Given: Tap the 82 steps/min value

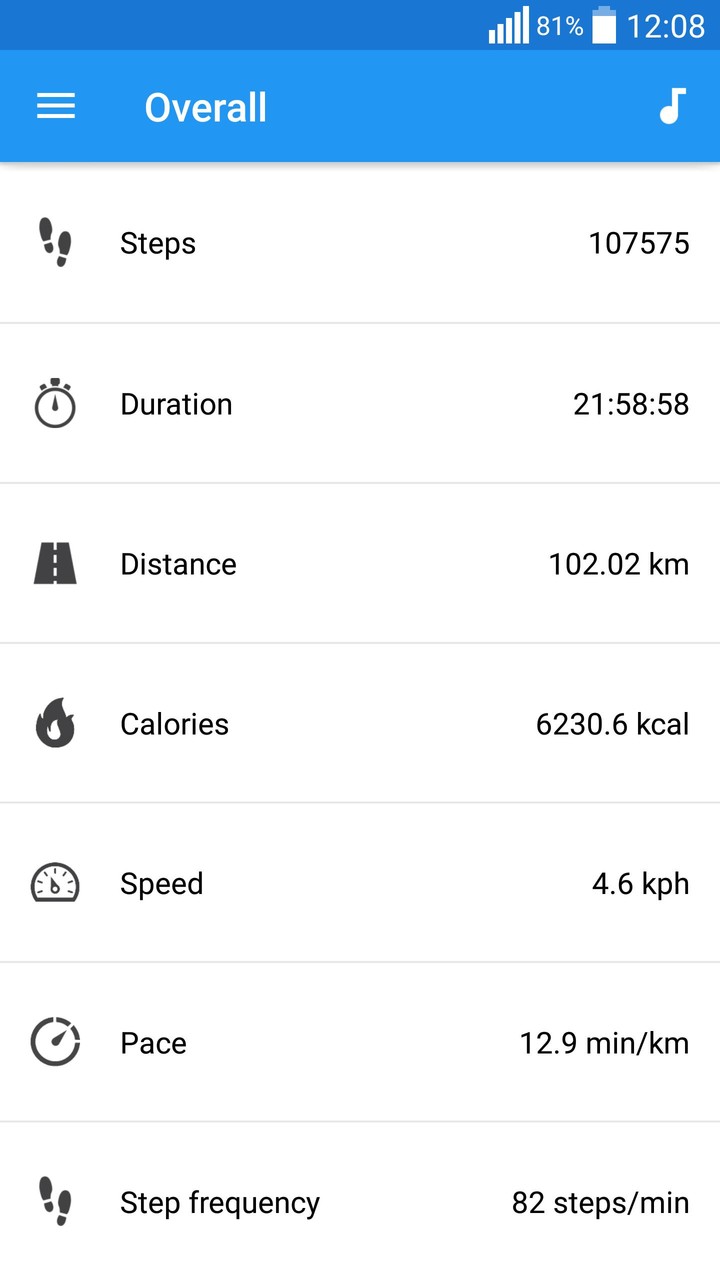Looking at the screenshot, I should (600, 1202).
